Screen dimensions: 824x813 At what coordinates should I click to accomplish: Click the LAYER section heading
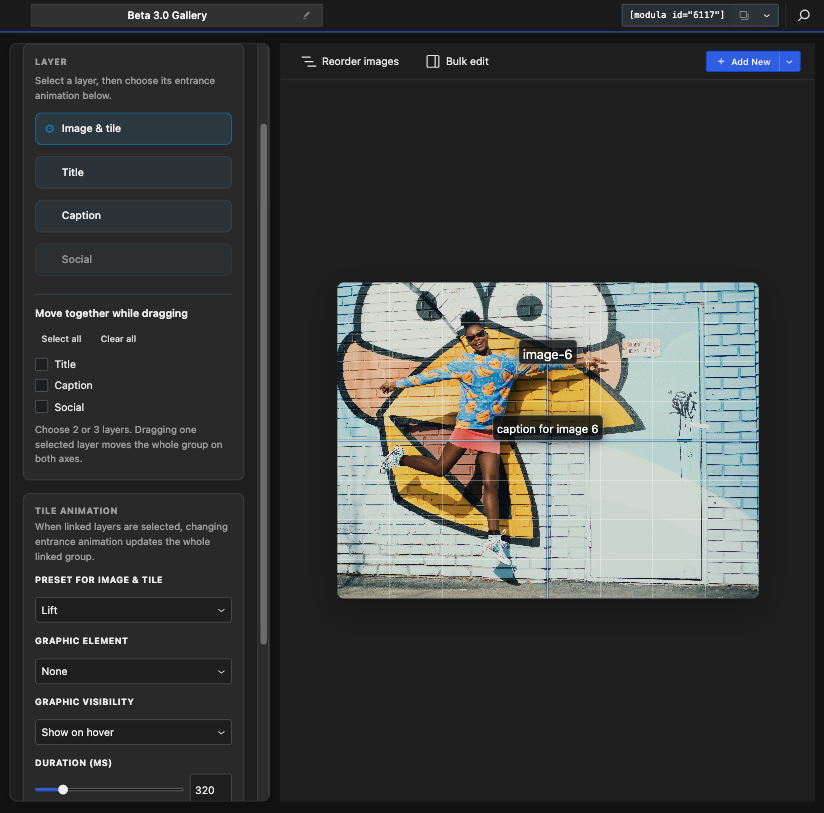(x=51, y=62)
